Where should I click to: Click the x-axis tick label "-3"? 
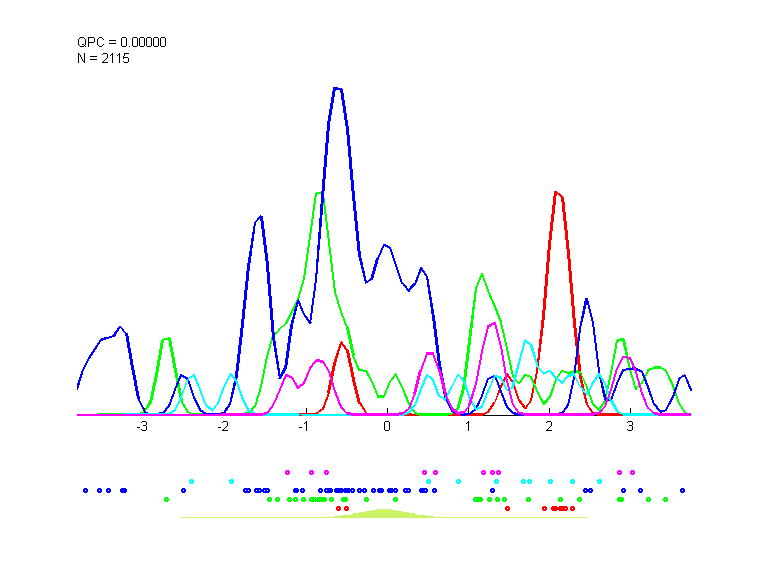pyautogui.click(x=141, y=426)
